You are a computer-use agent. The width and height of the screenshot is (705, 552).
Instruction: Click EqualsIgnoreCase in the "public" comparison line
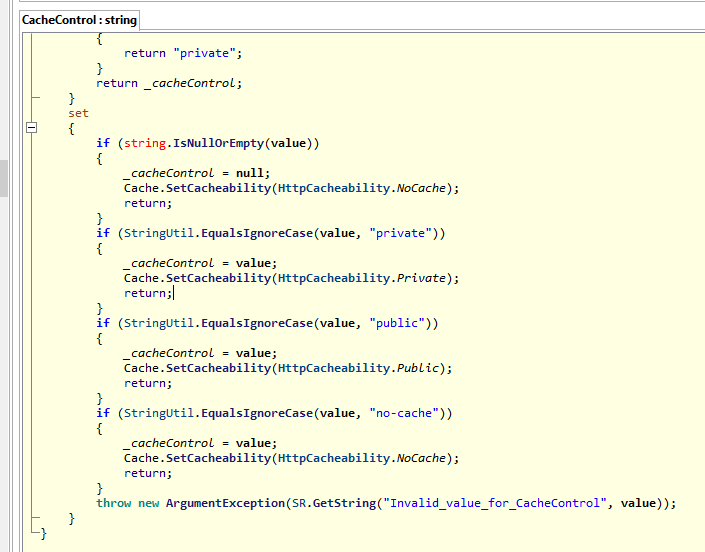coord(257,323)
